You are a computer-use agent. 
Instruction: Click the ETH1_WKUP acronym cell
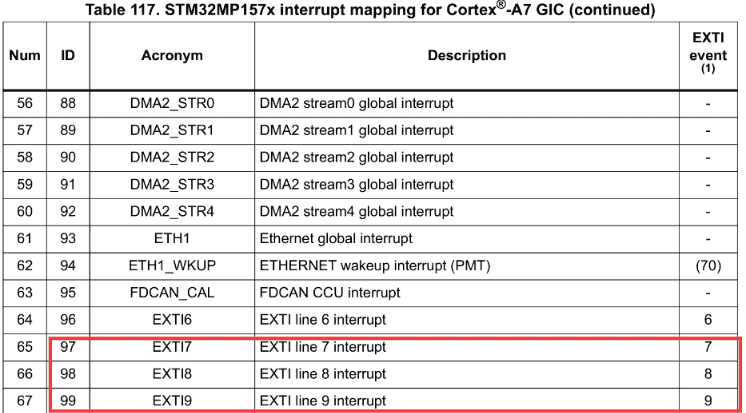tap(172, 266)
